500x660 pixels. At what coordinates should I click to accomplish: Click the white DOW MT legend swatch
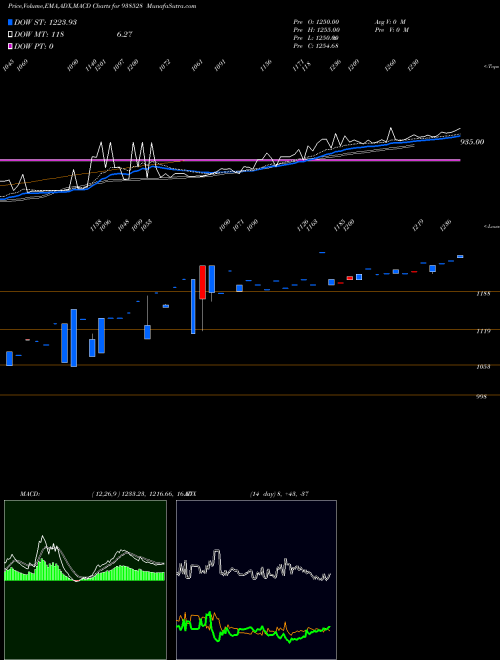tap(10, 35)
